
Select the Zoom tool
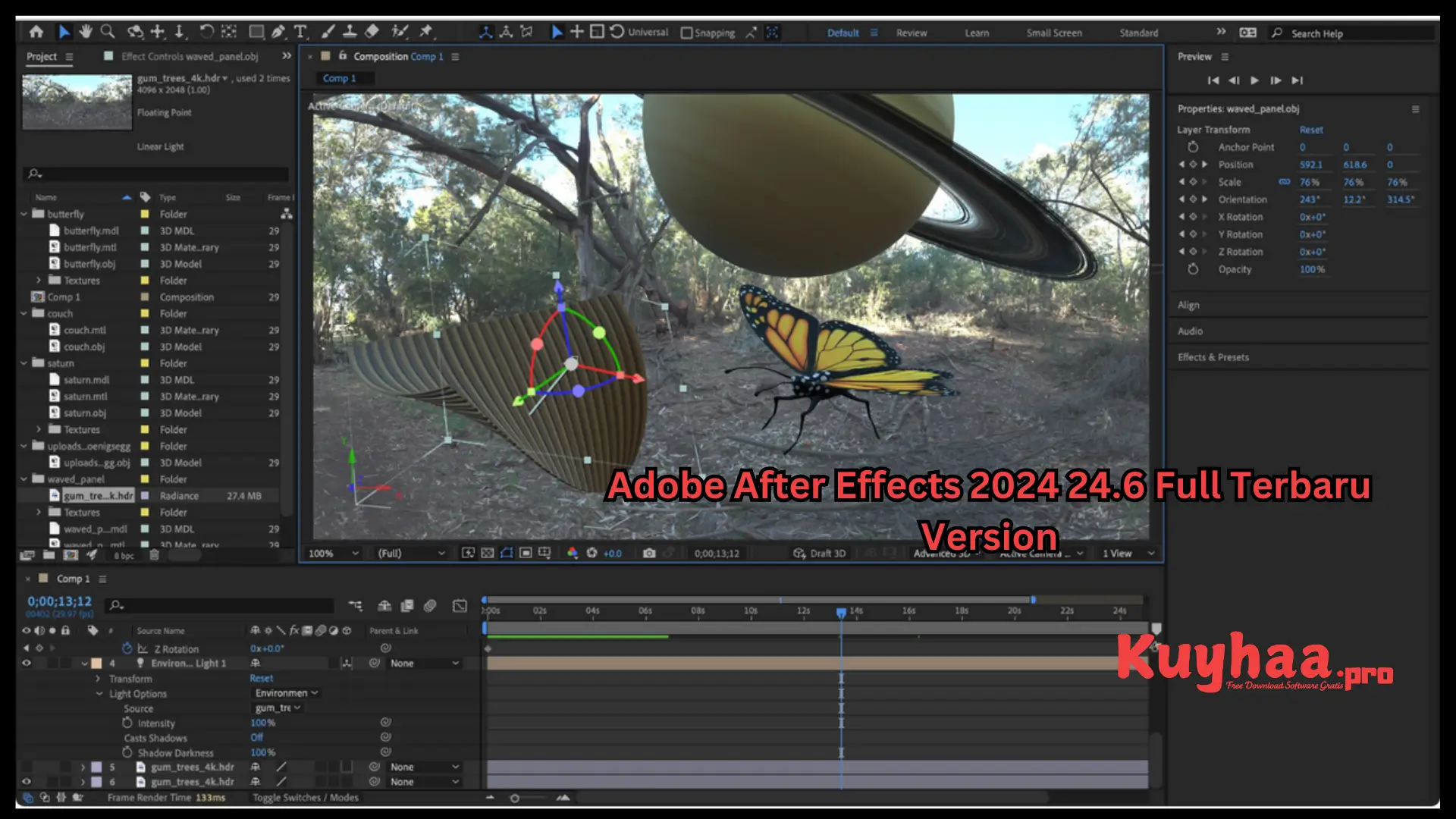pyautogui.click(x=108, y=32)
